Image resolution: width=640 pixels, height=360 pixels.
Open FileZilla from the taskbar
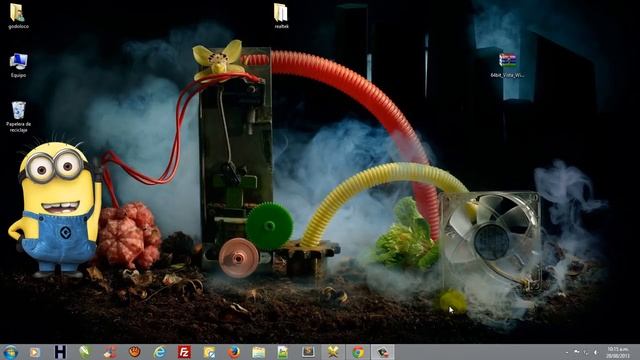184,352
